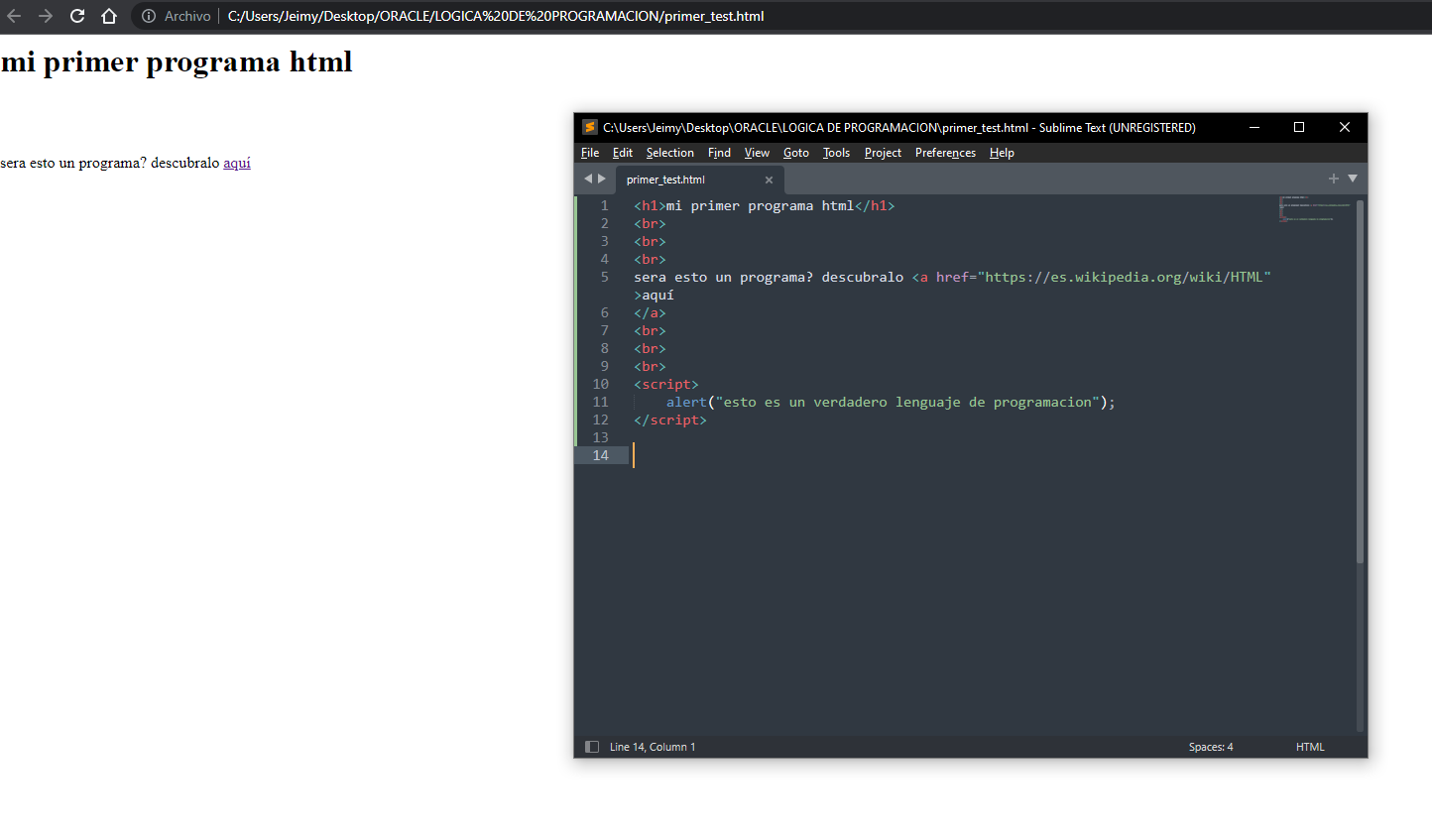Open the File menu in Sublime Text
1432x840 pixels.
(590, 153)
